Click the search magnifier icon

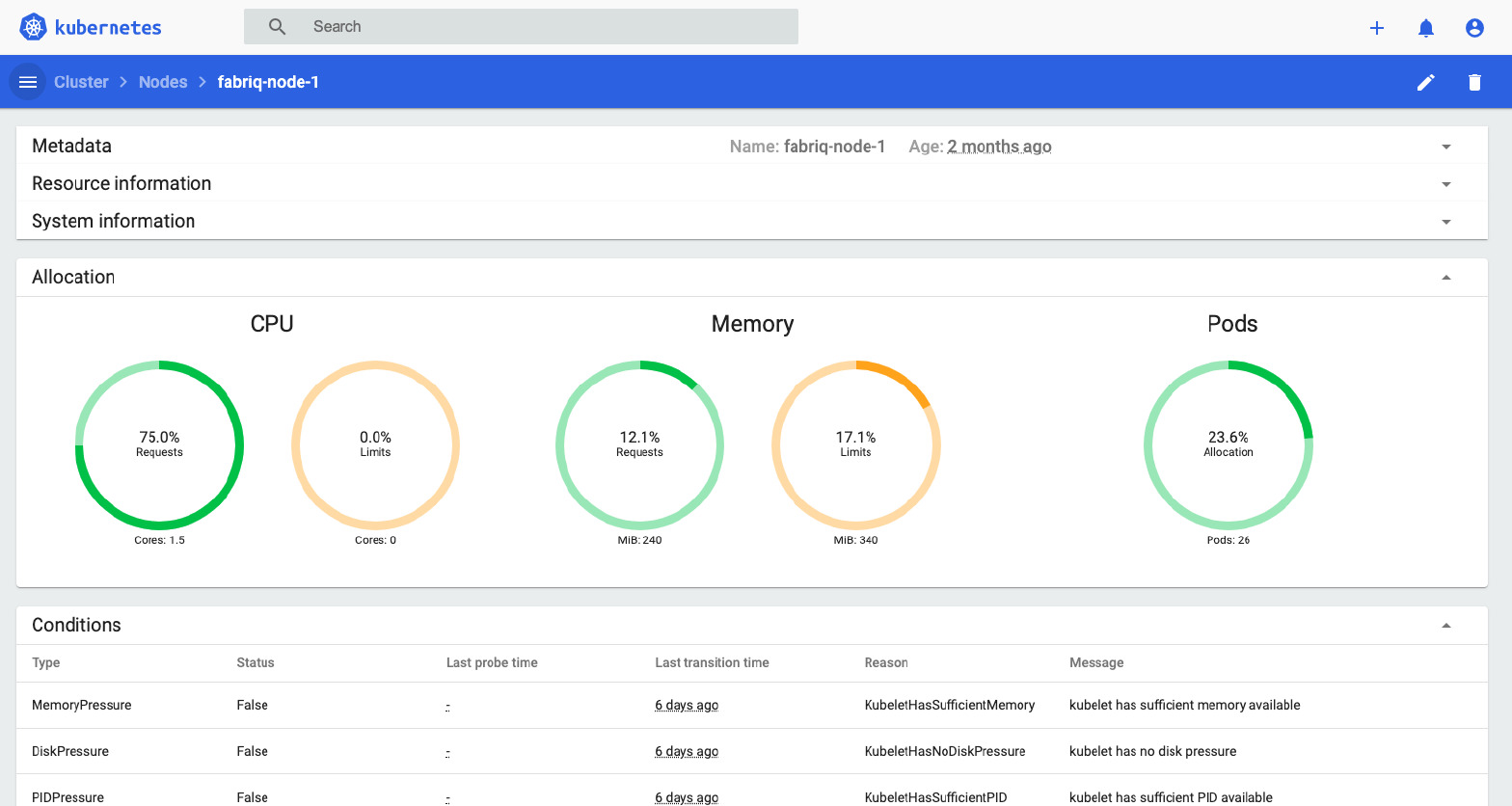point(277,27)
